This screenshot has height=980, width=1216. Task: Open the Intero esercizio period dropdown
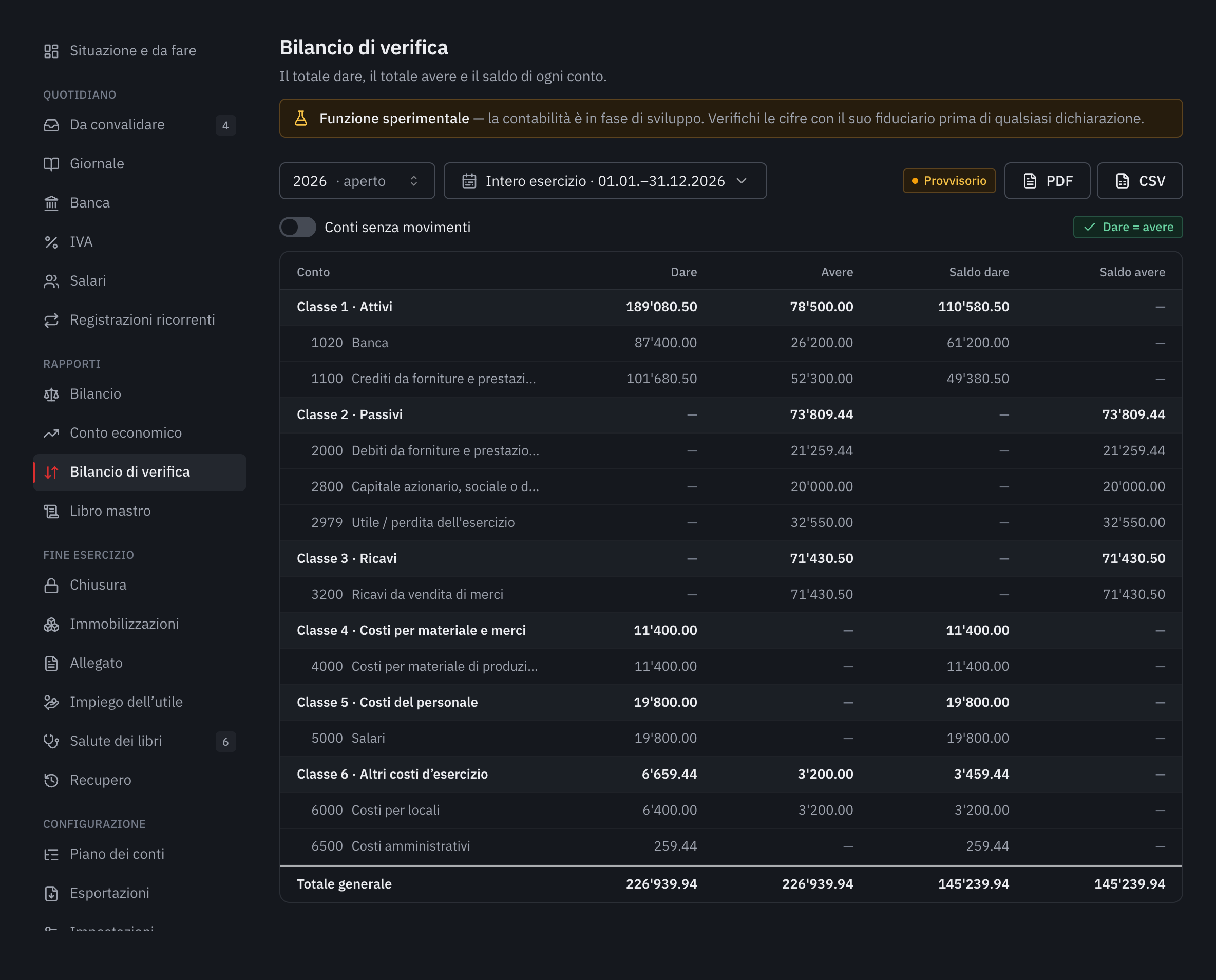tap(605, 181)
